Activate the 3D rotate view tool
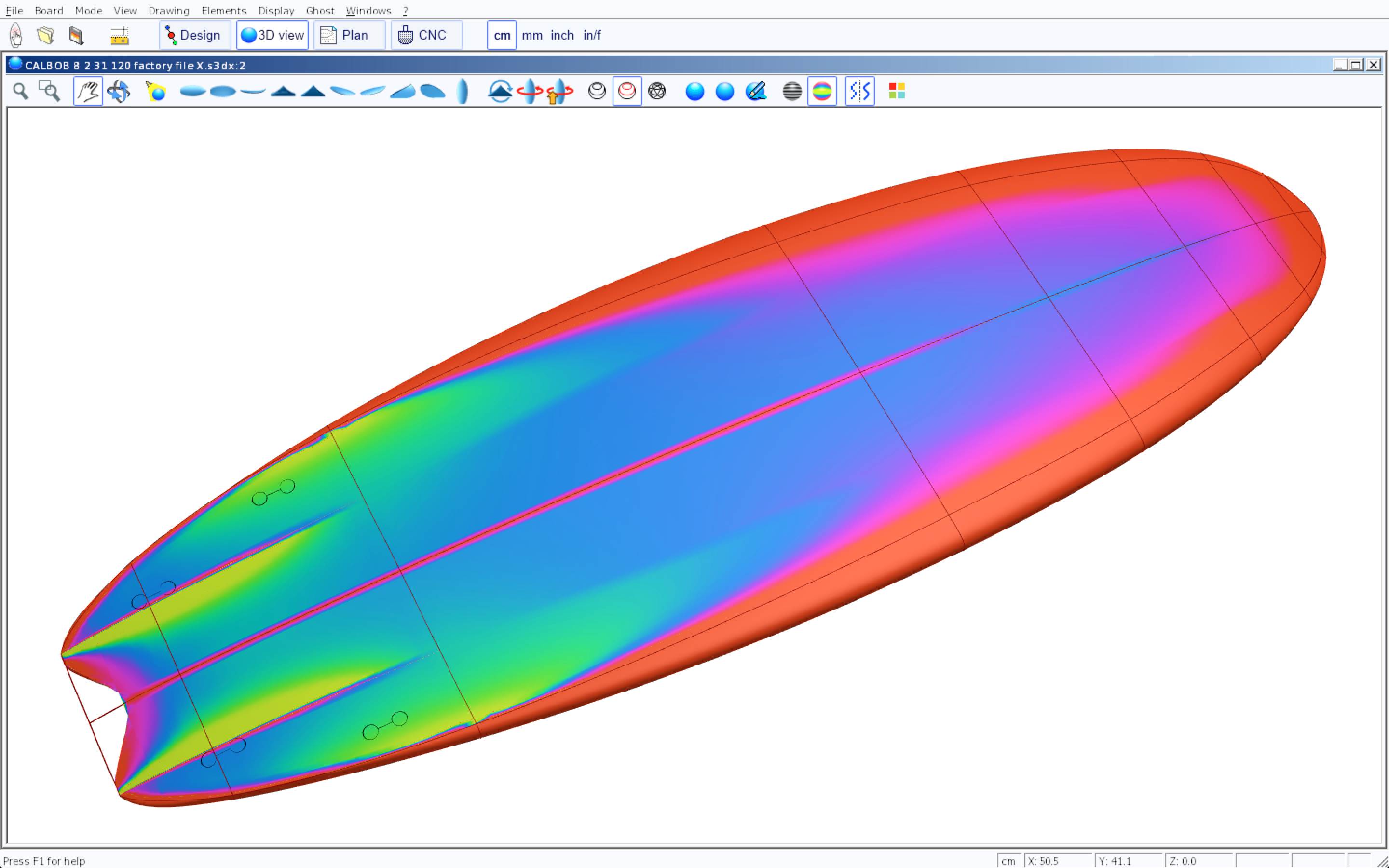The image size is (1389, 868). point(119,91)
